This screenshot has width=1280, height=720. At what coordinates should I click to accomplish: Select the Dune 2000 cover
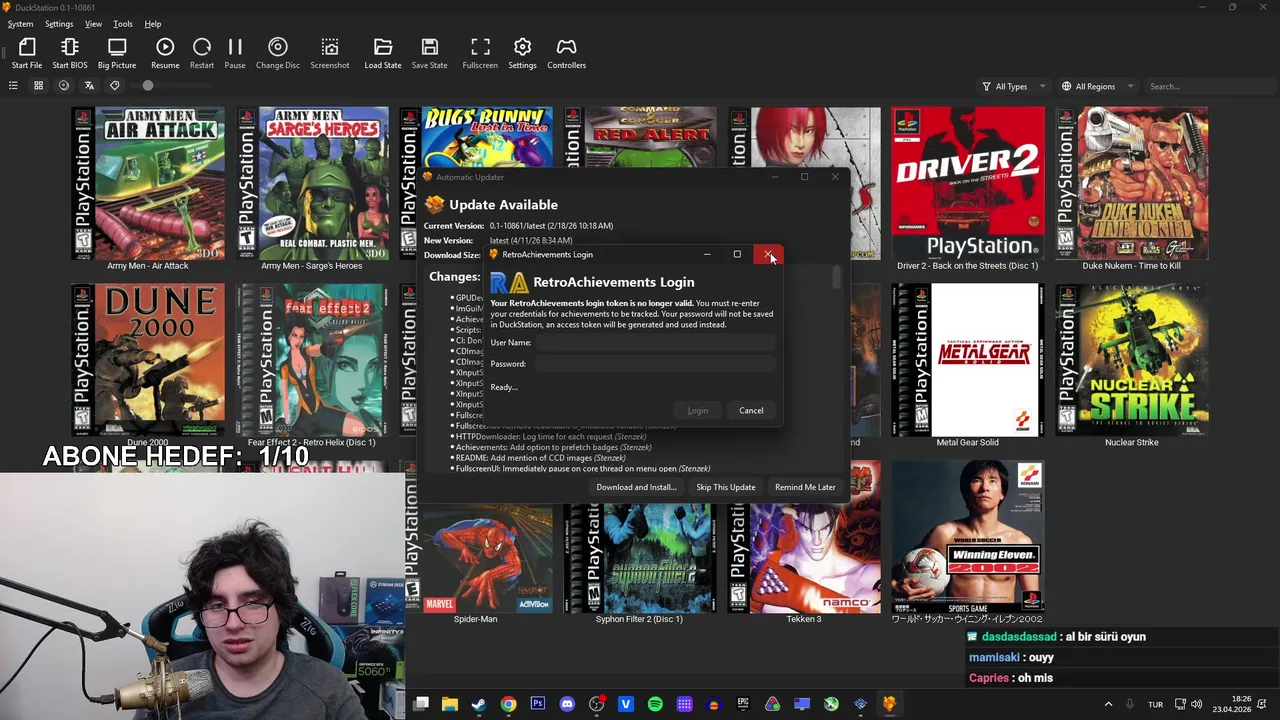148,360
